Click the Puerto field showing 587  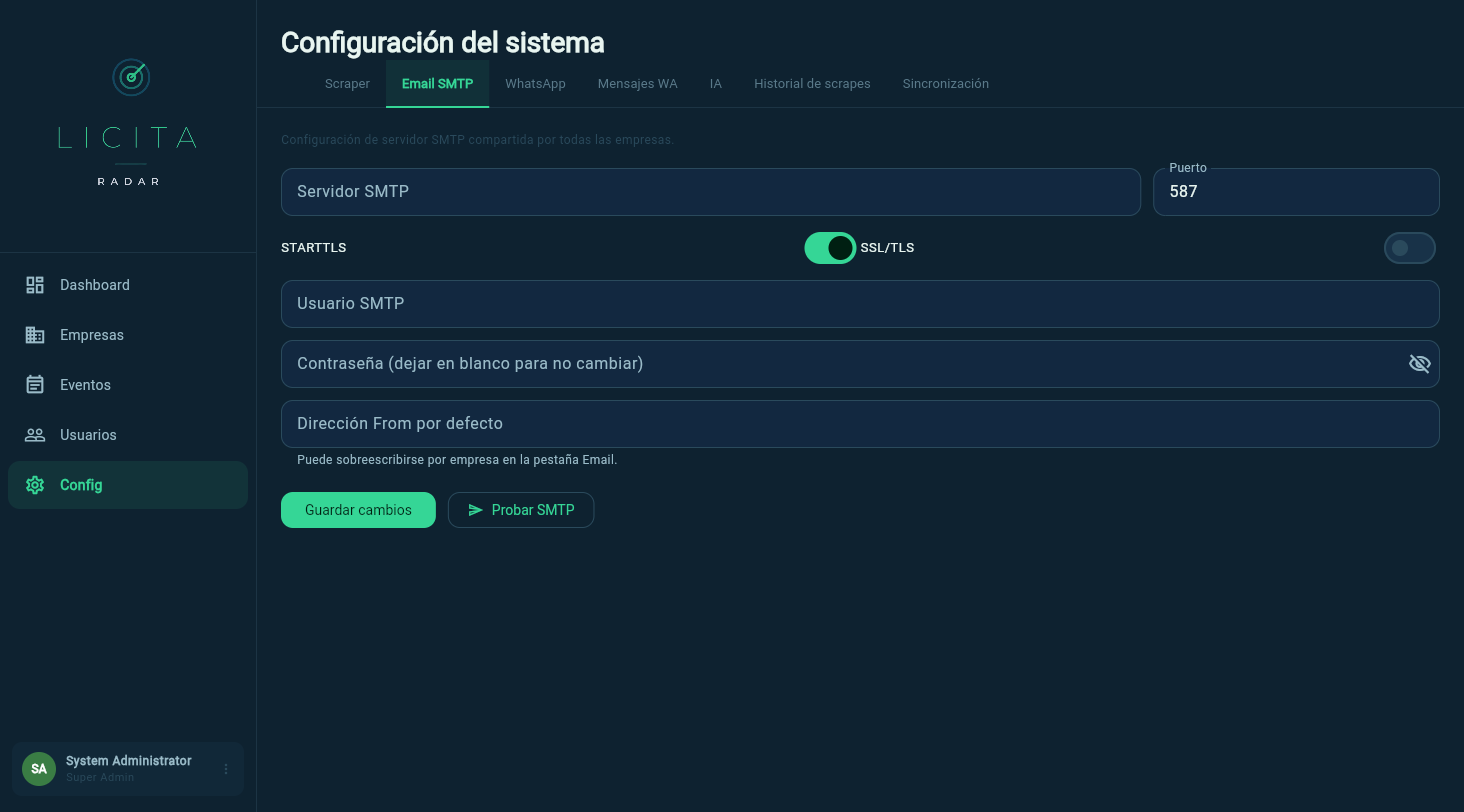1296,192
